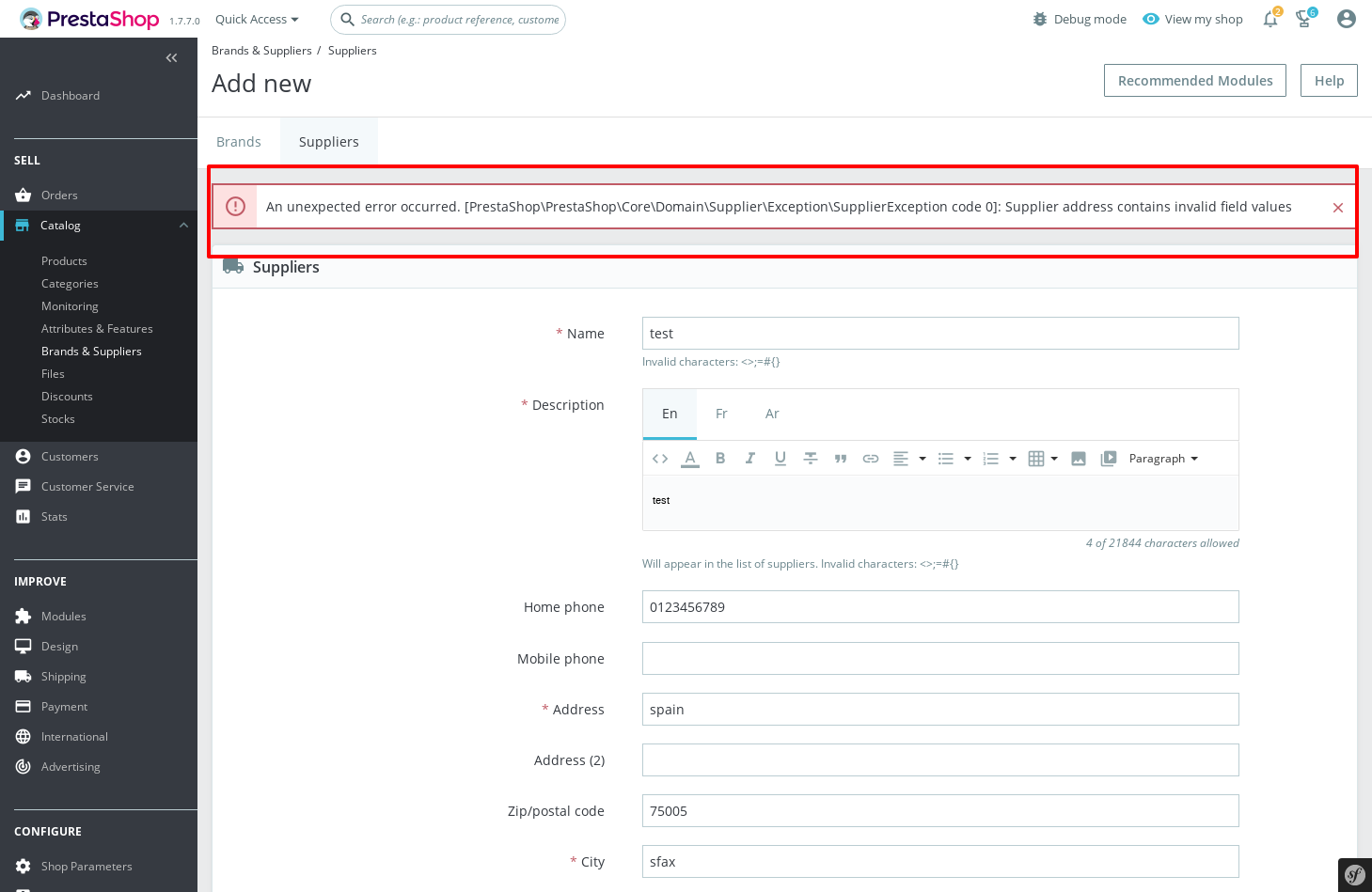Select the Suppliers tab
Viewport: 1372px width, 892px height.
tap(329, 142)
